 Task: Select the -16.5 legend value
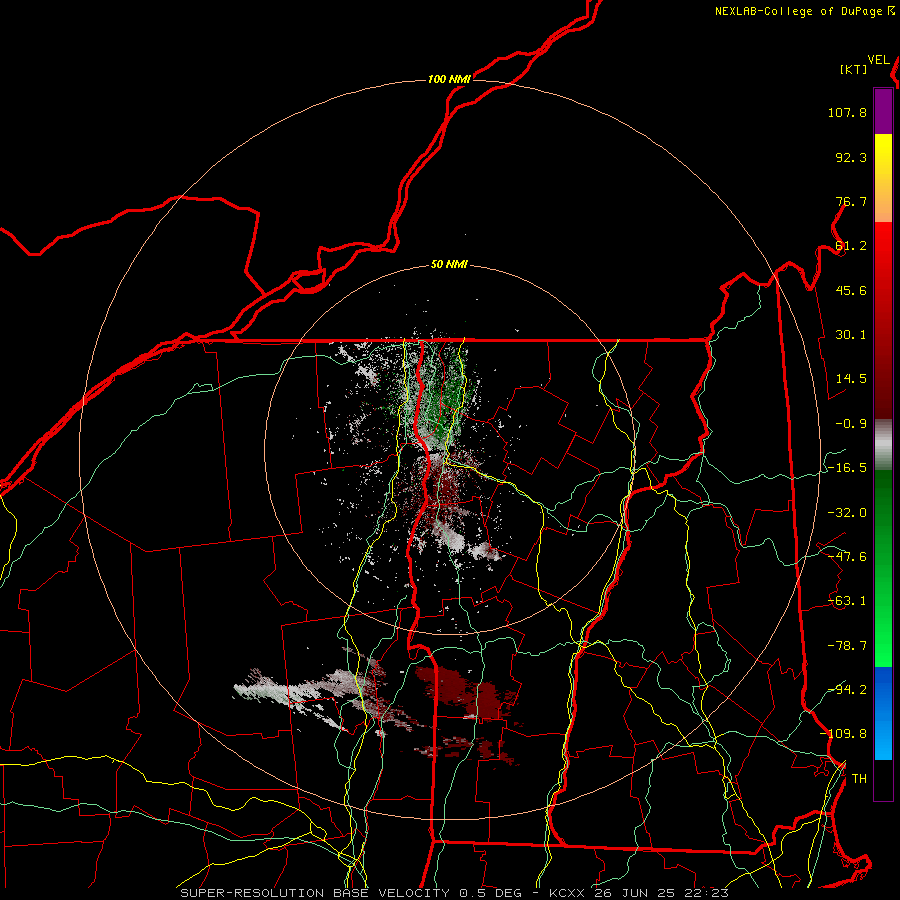[847, 468]
